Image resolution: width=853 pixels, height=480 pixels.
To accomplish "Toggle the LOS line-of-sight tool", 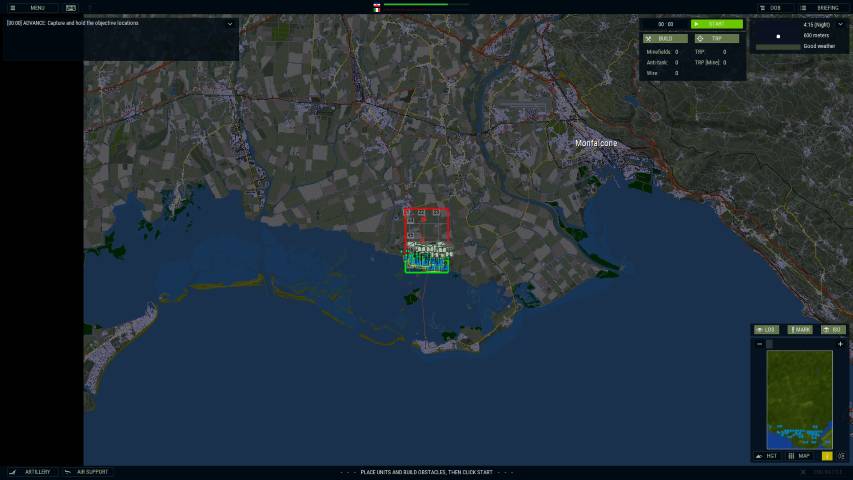I will pyautogui.click(x=766, y=329).
